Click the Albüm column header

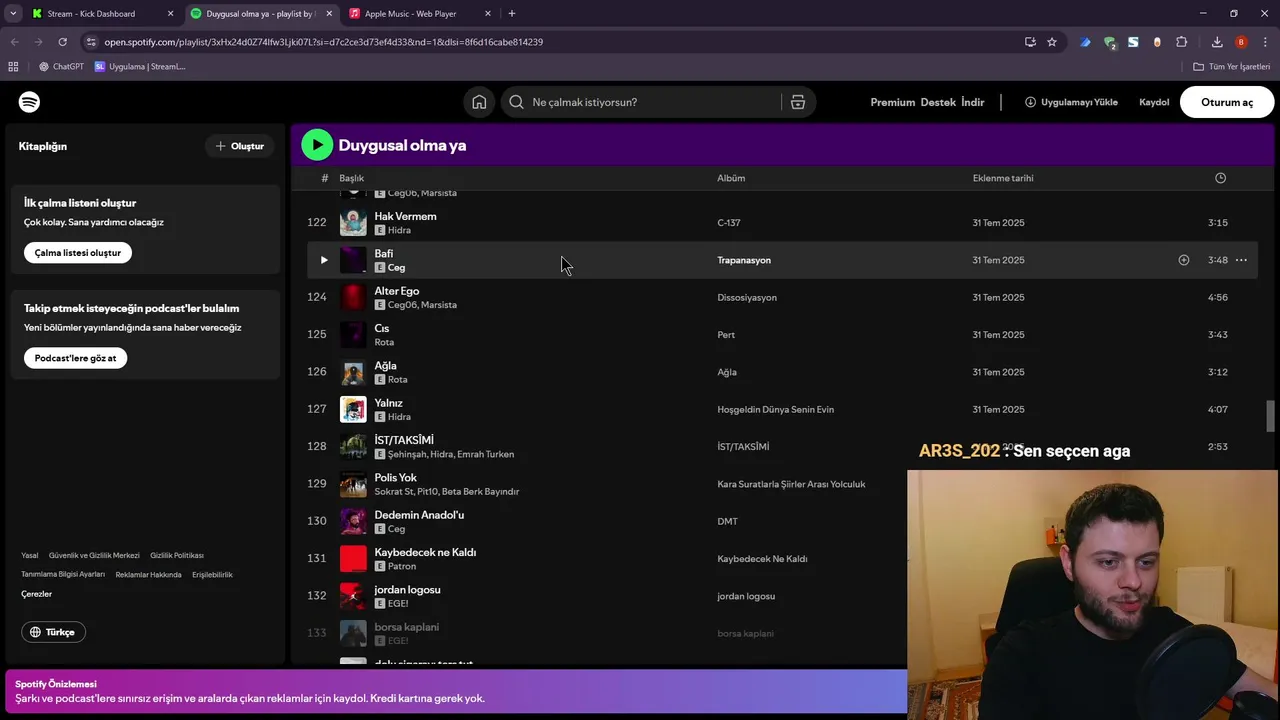[731, 178]
